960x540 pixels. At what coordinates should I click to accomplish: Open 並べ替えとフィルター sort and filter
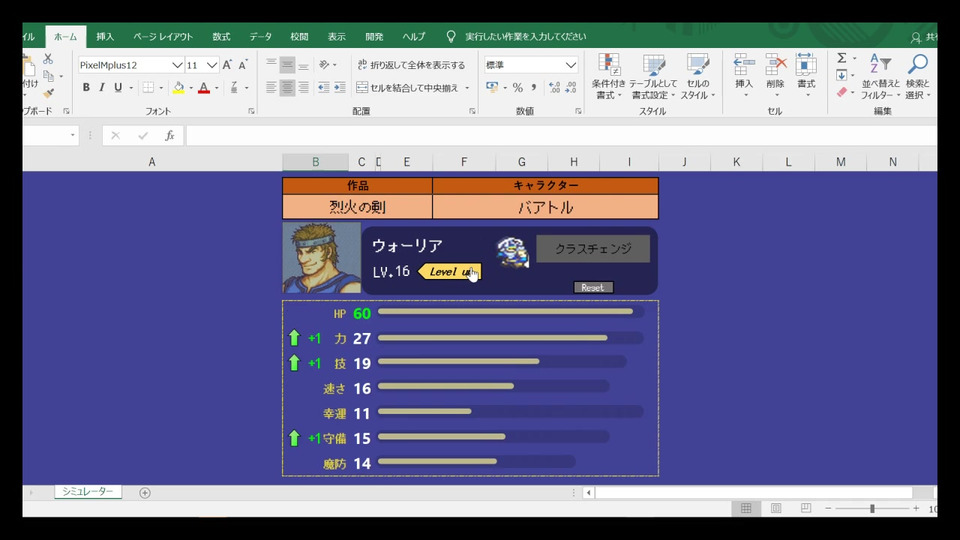pyautogui.click(x=880, y=77)
